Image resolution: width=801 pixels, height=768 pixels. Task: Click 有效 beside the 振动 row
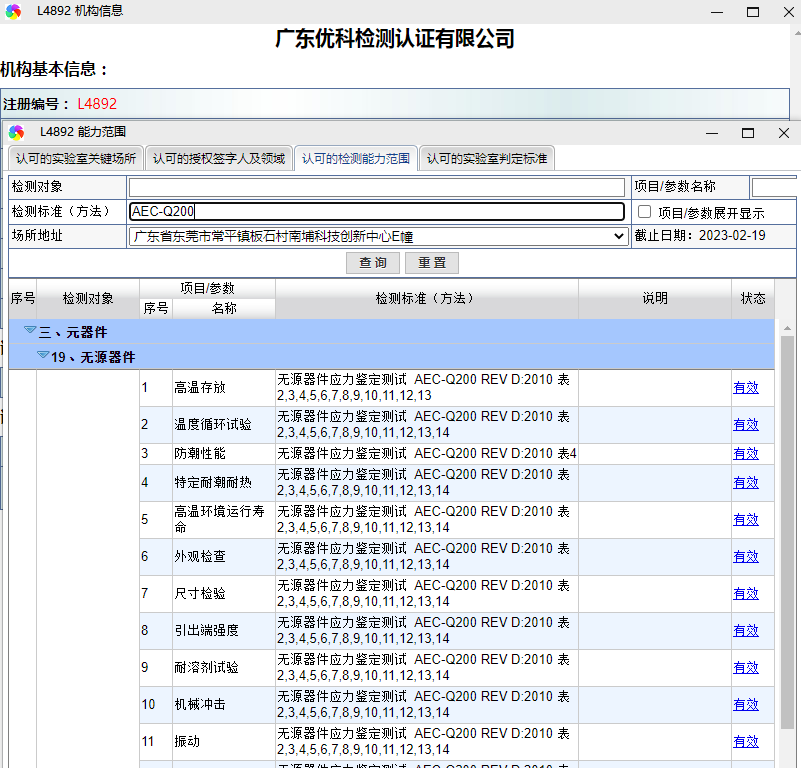(746, 741)
